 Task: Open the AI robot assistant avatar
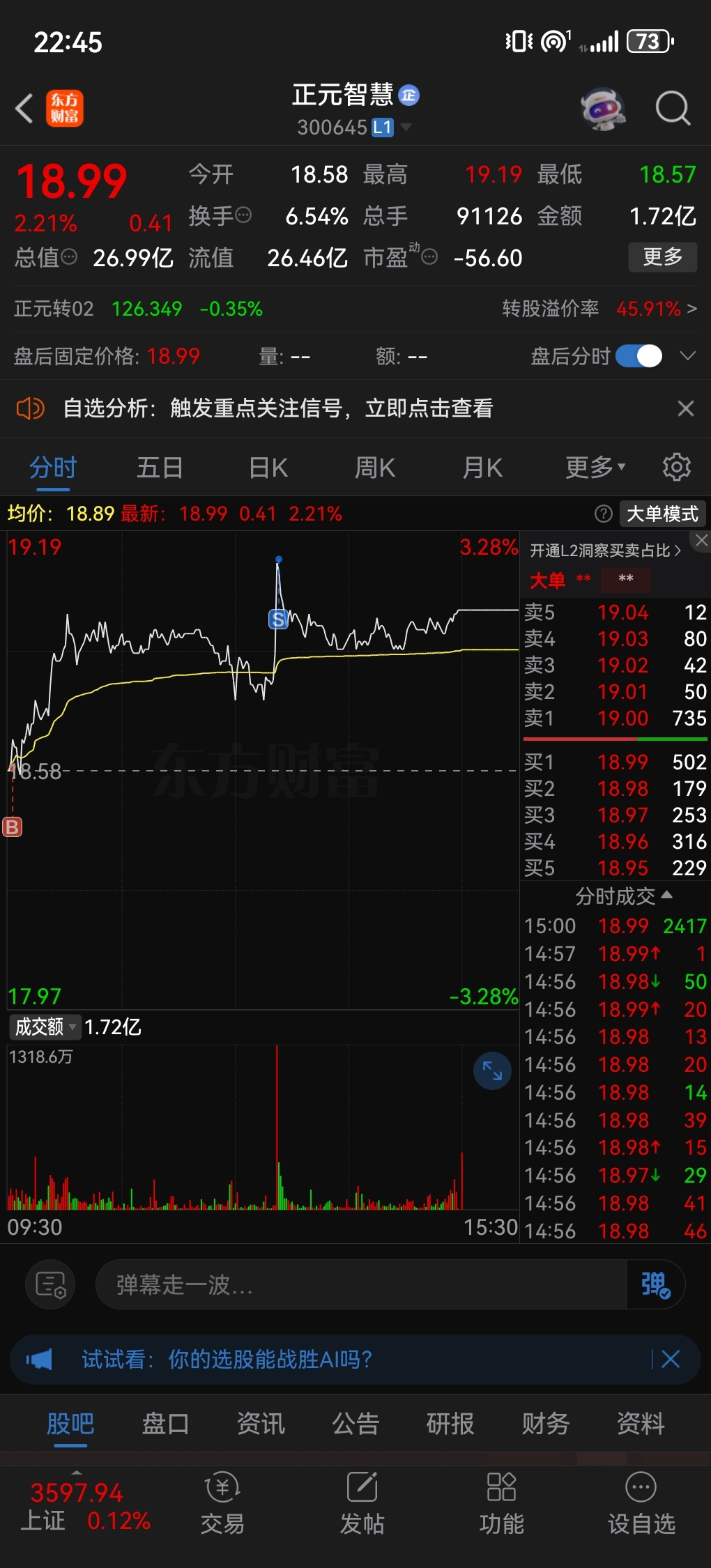pyautogui.click(x=603, y=109)
